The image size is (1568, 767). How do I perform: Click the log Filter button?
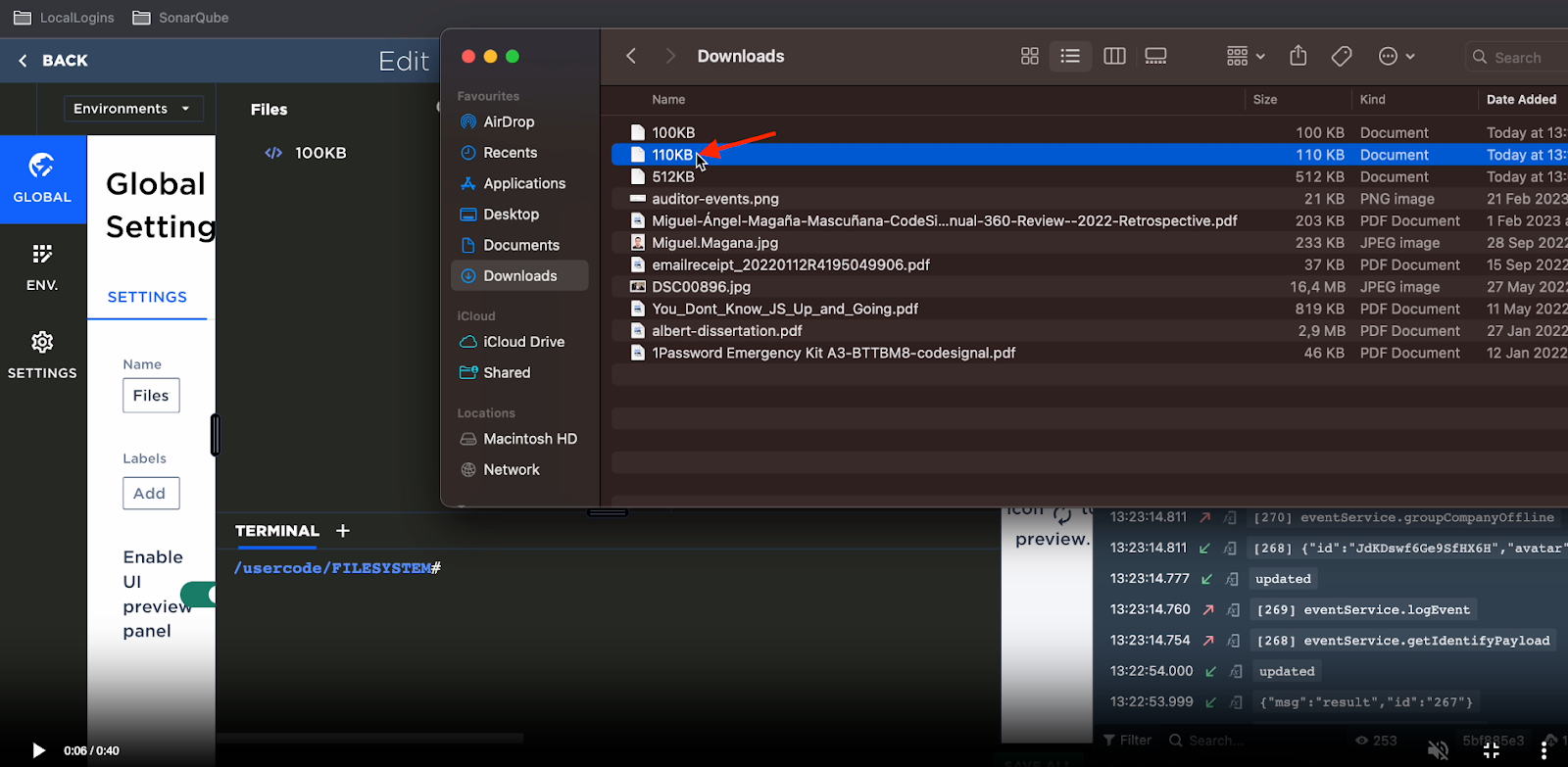(1128, 741)
